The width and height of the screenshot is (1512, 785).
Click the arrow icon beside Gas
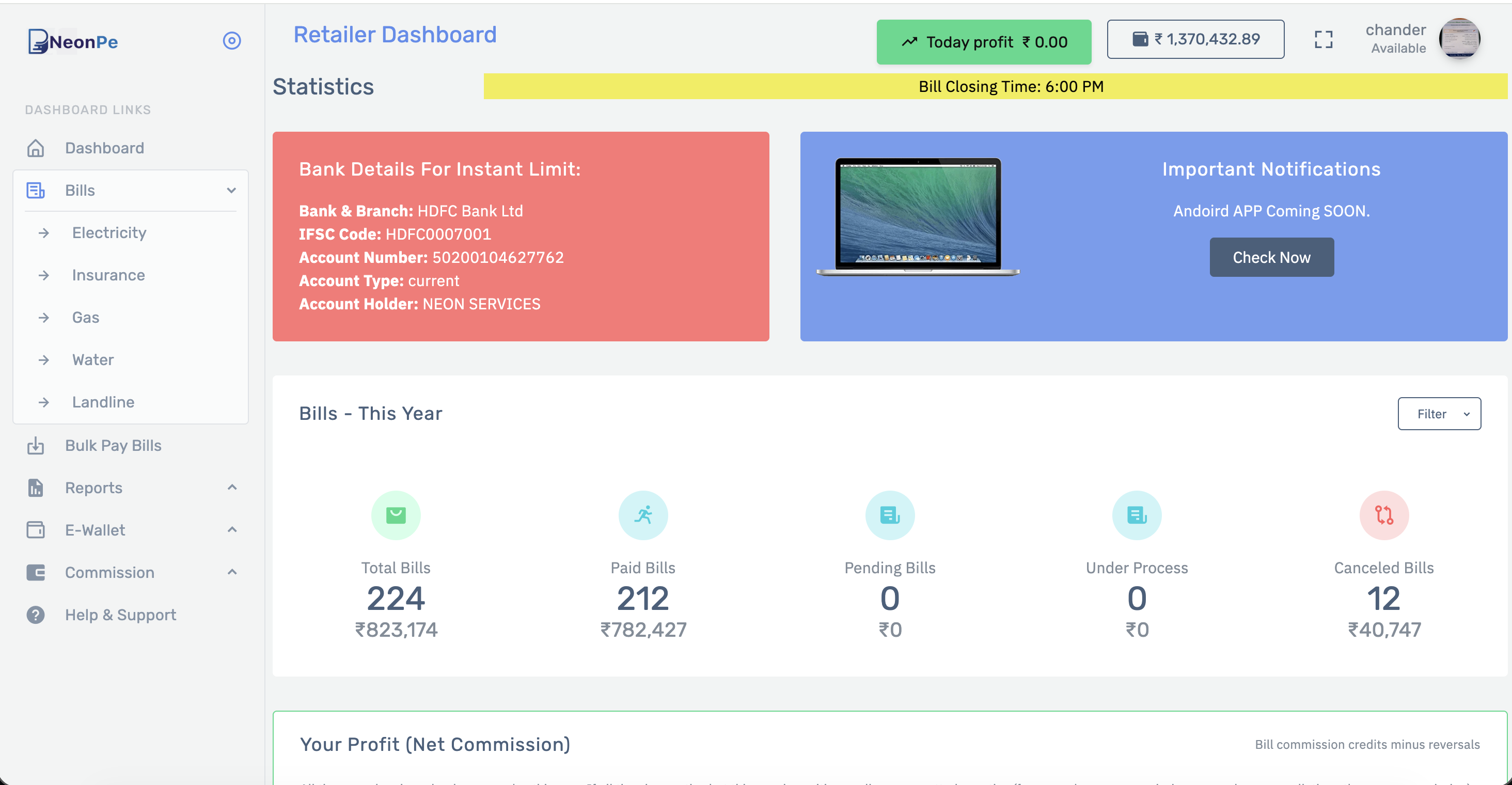point(44,318)
